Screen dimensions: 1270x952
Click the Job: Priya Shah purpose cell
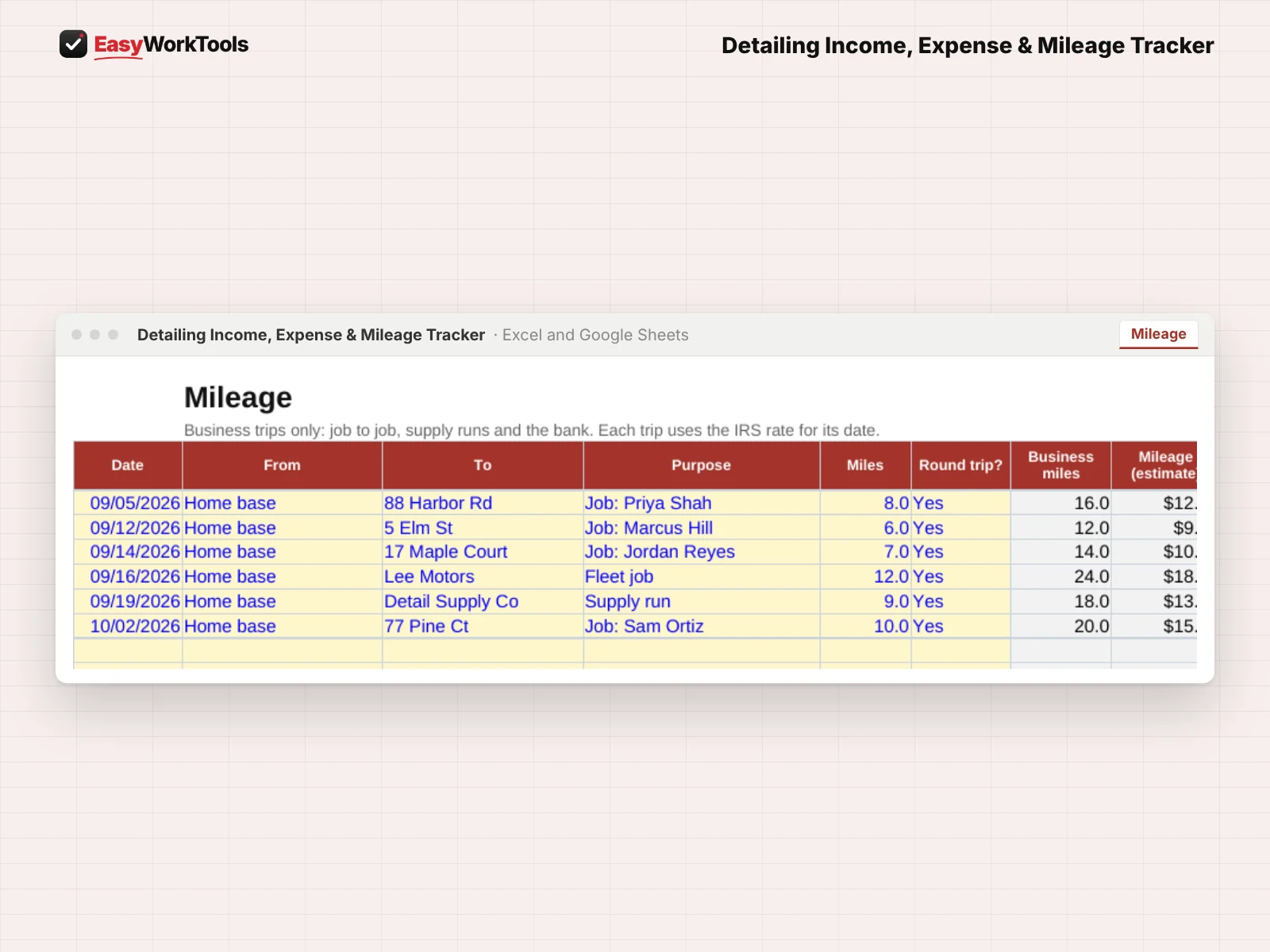coord(702,503)
